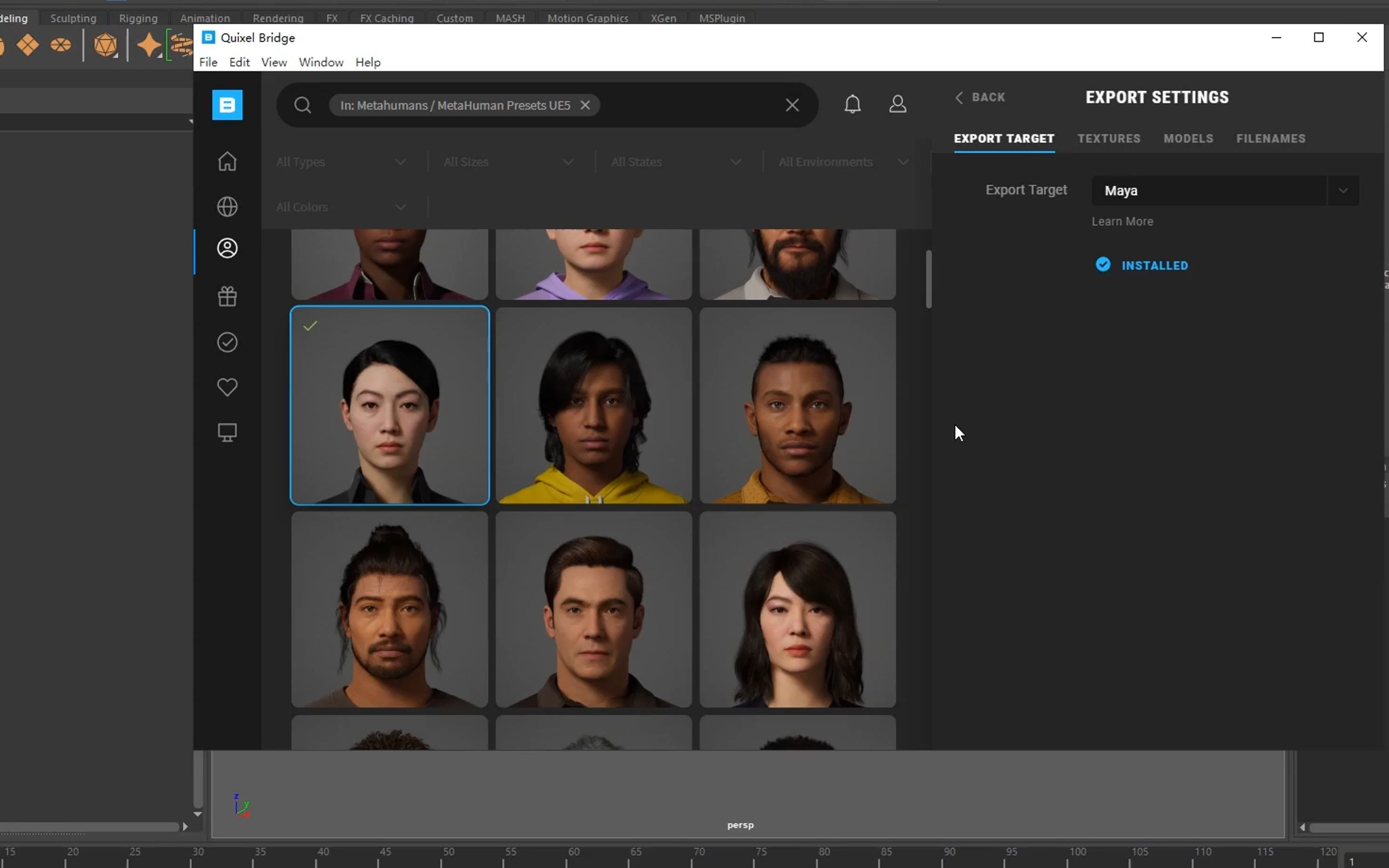
Task: Open the File menu in Bridge
Action: pos(208,62)
